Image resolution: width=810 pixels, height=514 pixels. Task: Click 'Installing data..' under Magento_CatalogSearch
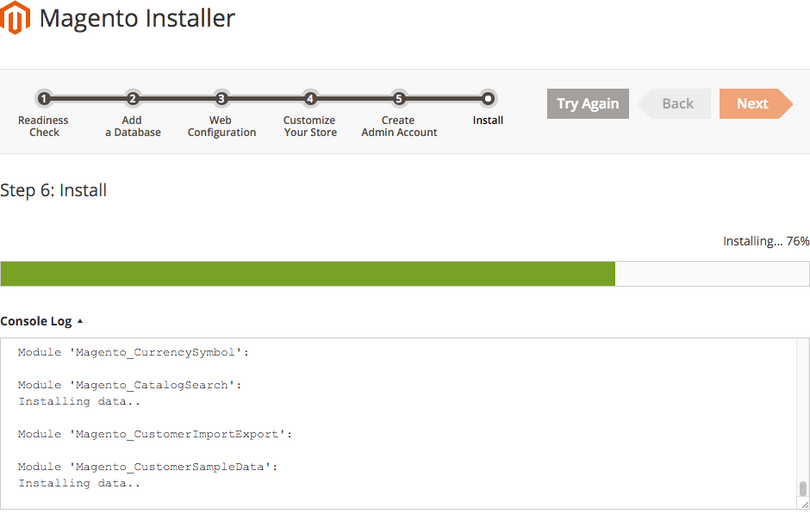[x=79, y=401]
